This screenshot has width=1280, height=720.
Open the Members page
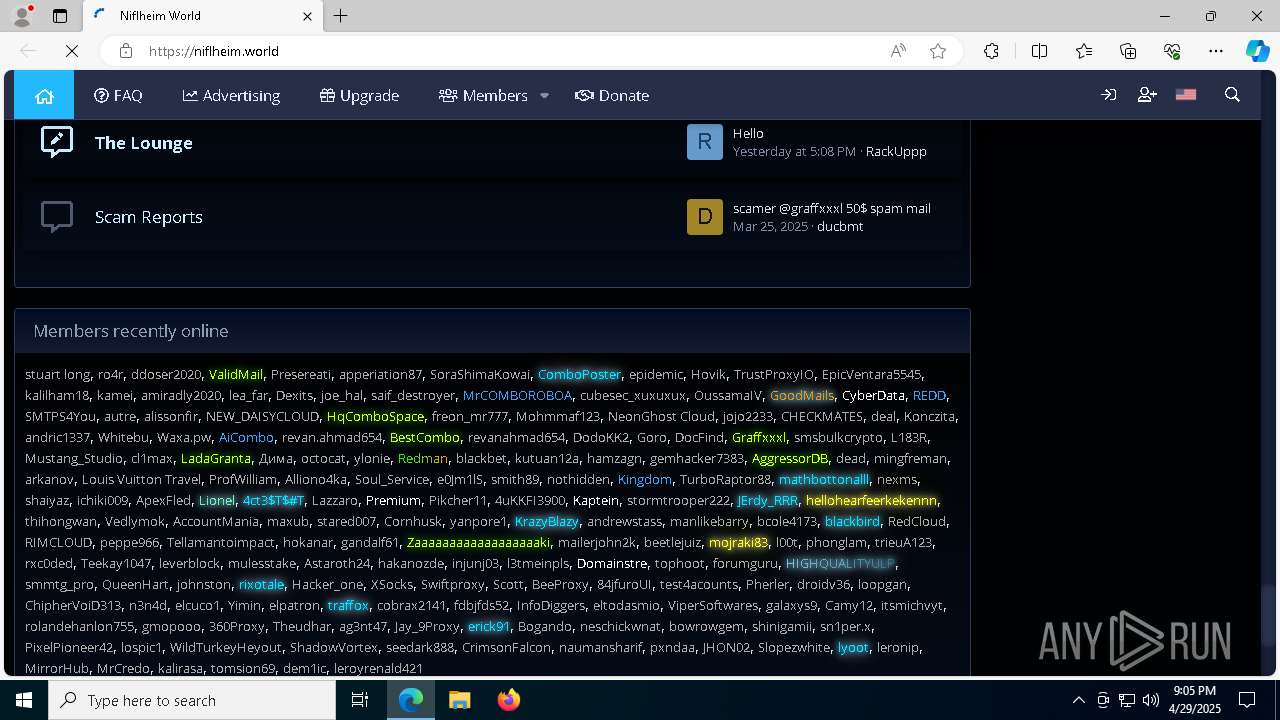coord(483,95)
